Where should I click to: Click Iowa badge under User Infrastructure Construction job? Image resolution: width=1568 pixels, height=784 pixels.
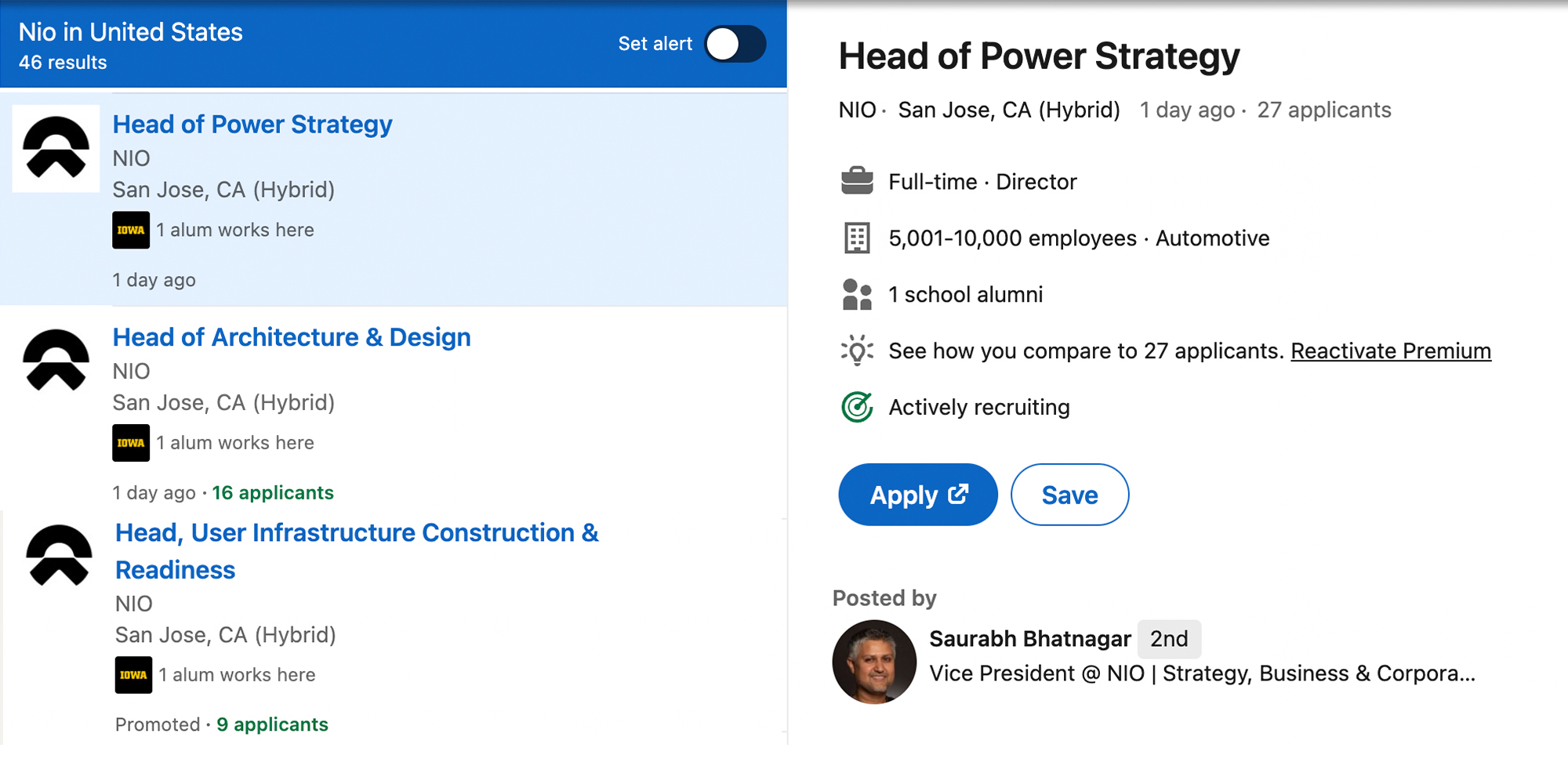[x=133, y=675]
